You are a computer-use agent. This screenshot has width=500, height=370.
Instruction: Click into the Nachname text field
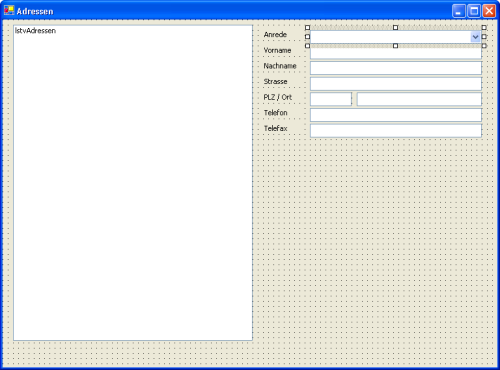(396, 68)
